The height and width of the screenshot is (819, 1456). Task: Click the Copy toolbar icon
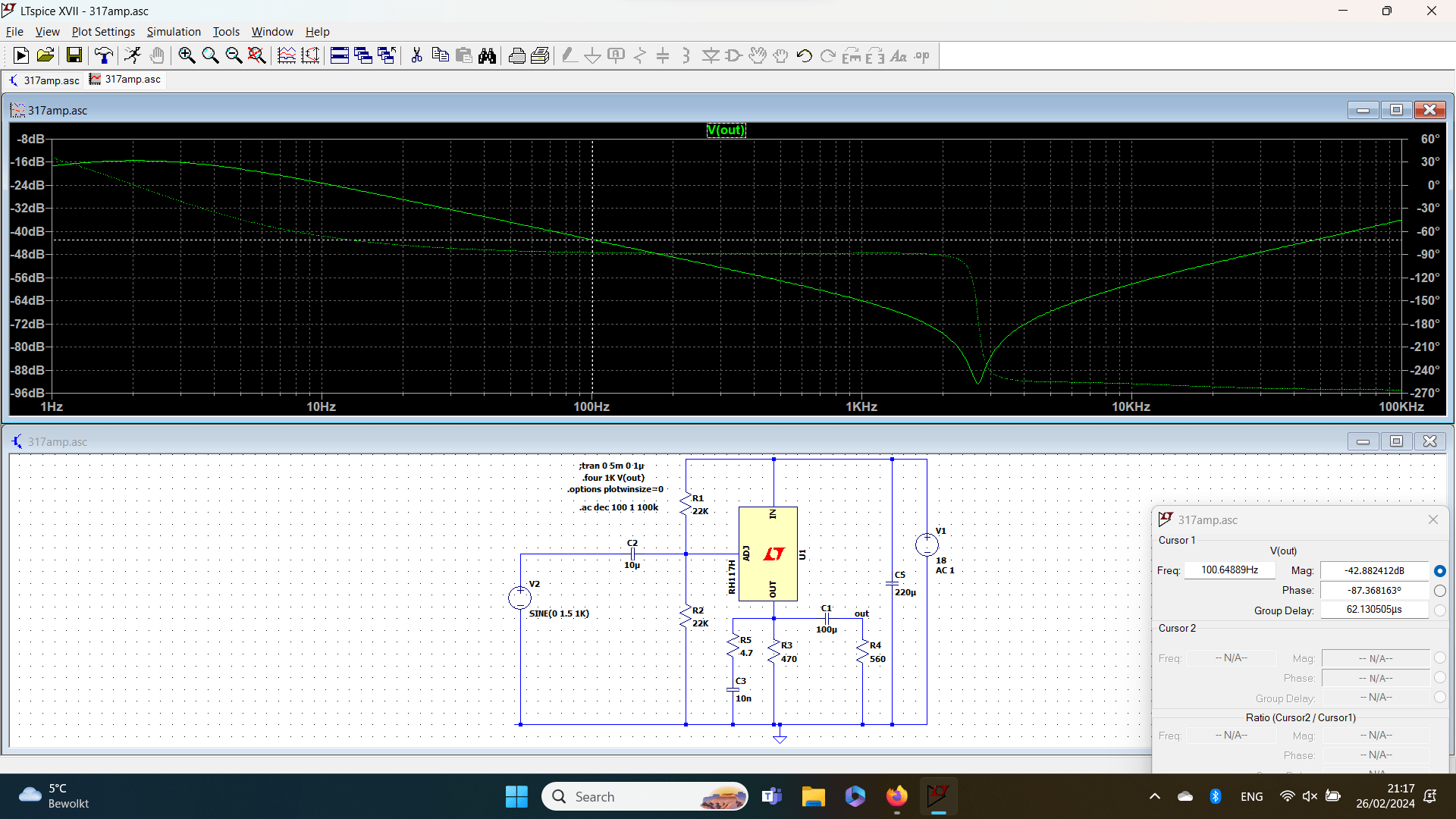coord(440,55)
